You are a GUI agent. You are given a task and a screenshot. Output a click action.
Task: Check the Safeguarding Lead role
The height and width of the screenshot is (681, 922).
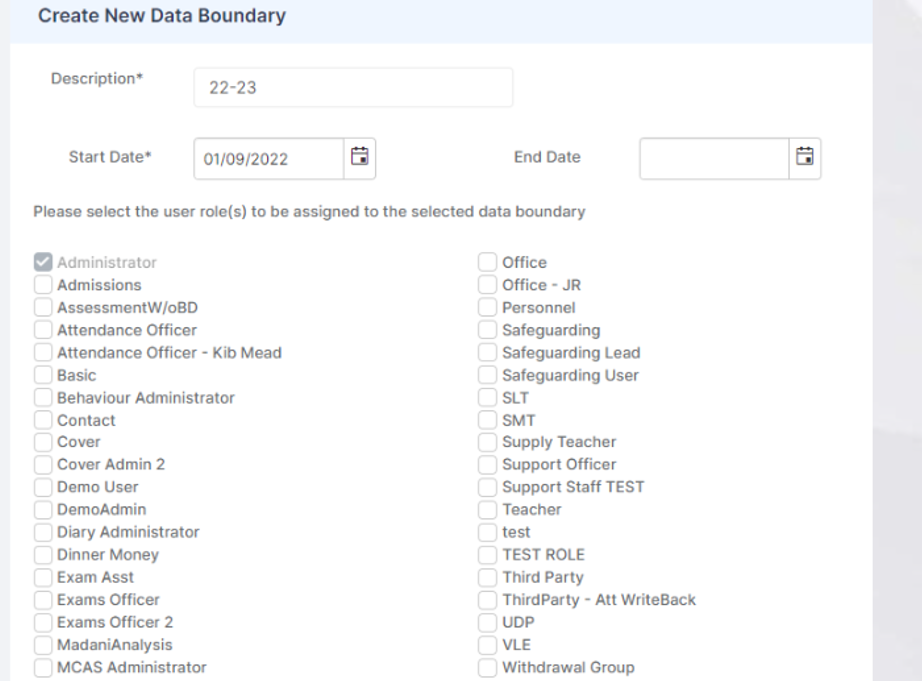pos(487,353)
